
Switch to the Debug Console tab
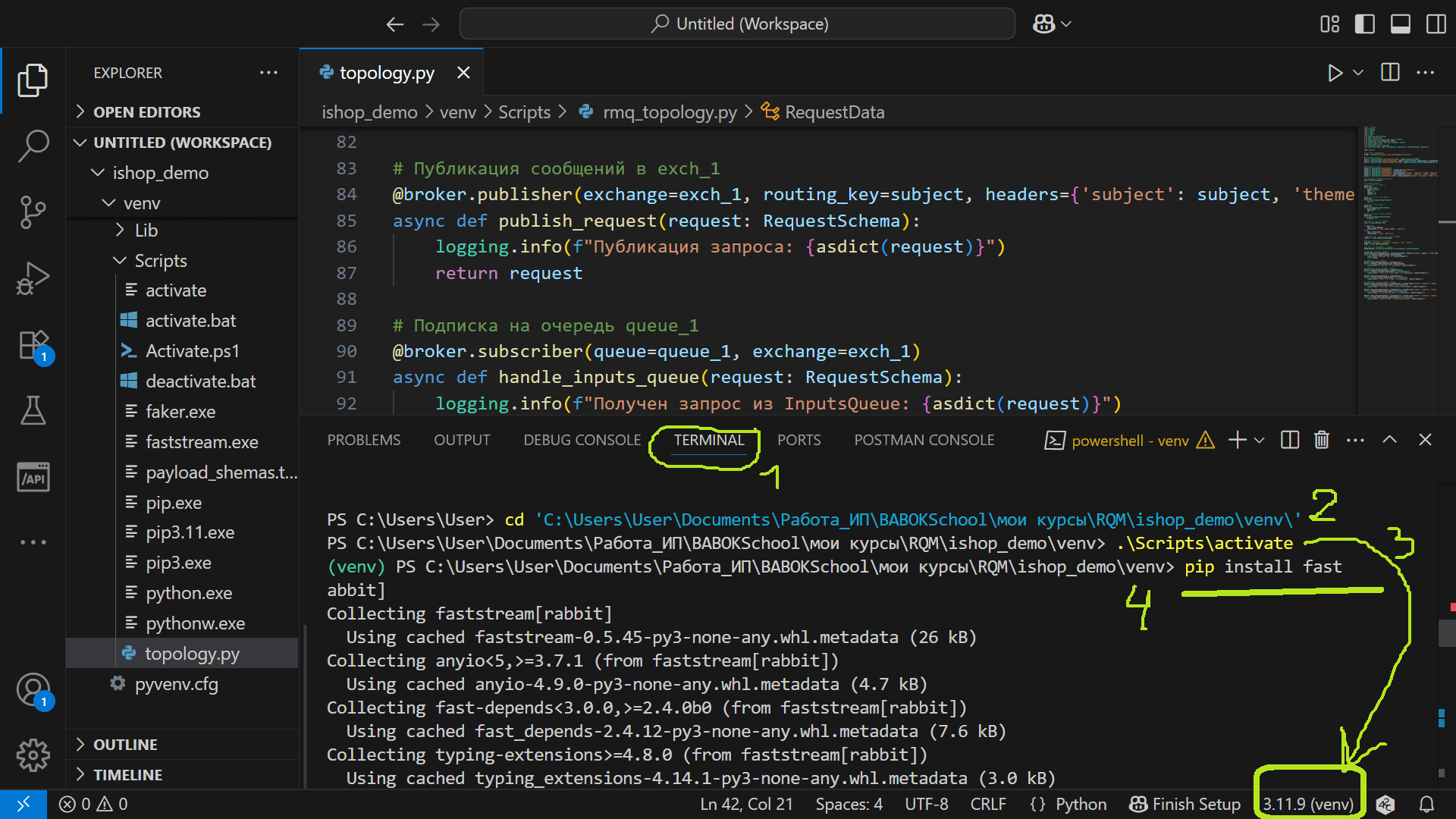(582, 440)
